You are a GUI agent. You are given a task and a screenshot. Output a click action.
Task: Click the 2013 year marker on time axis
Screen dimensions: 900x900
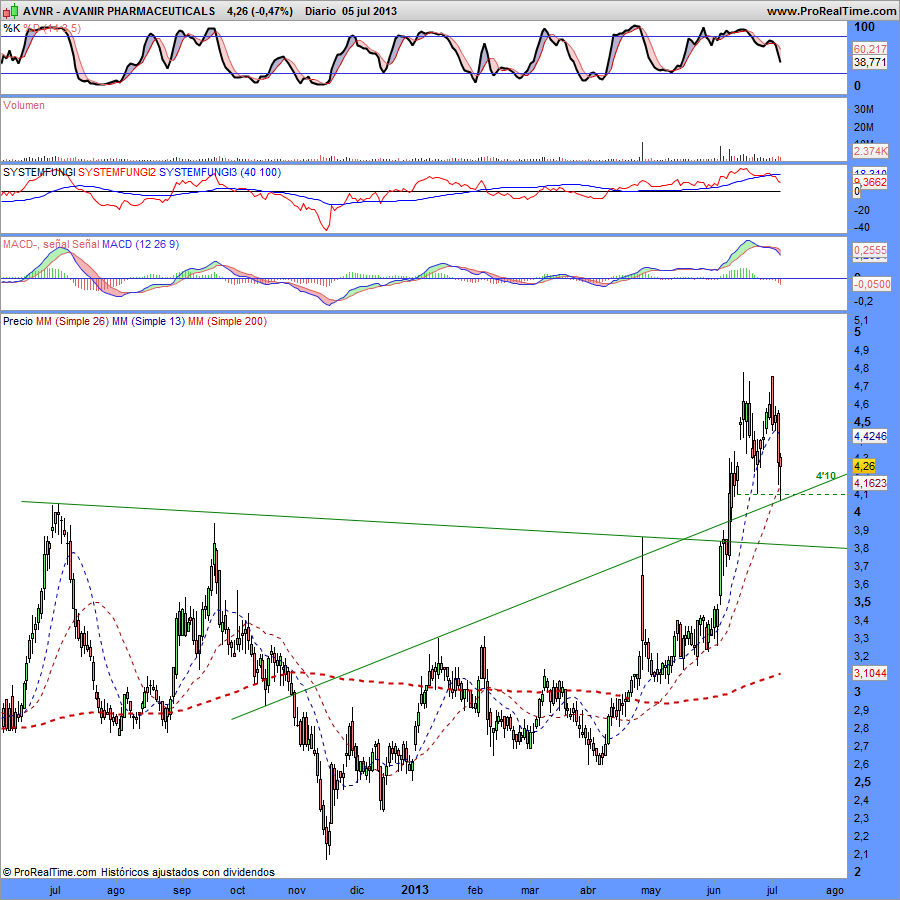[414, 890]
